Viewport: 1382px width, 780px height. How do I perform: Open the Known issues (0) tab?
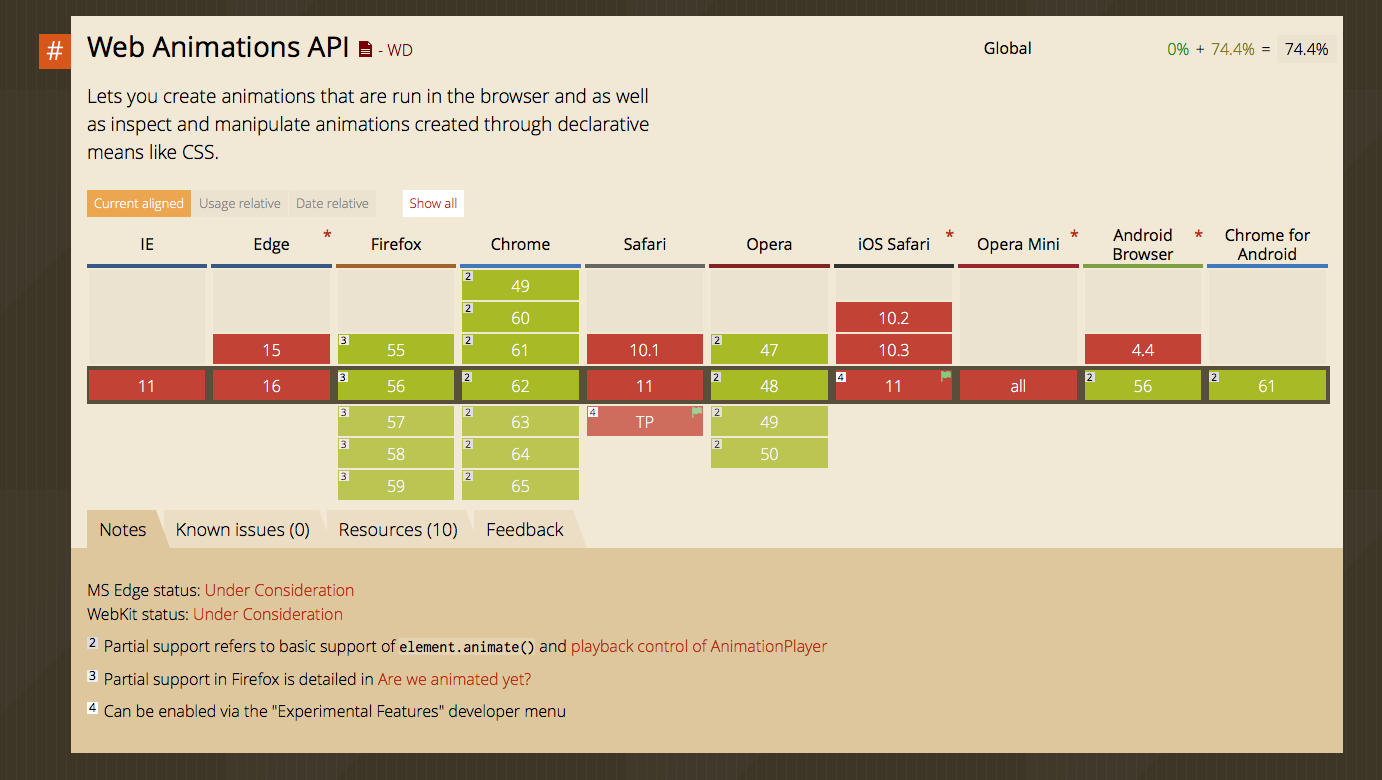tap(243, 529)
